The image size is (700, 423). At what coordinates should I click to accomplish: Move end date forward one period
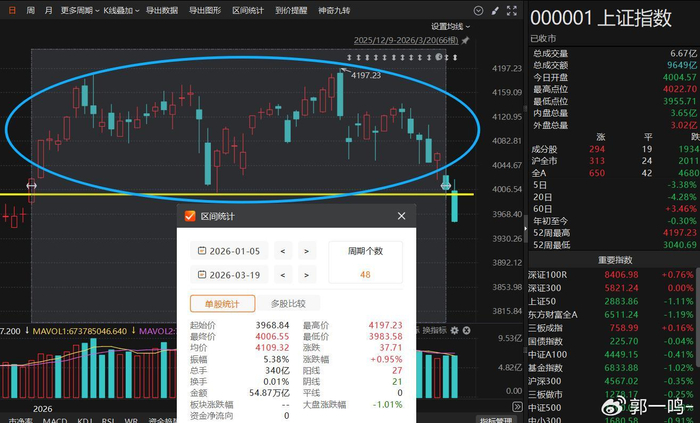(x=306, y=275)
